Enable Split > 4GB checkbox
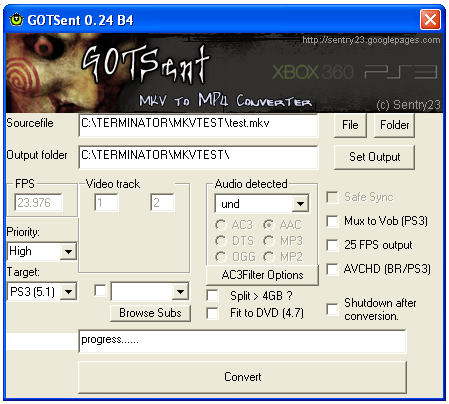This screenshot has width=449, height=404. [x=213, y=295]
